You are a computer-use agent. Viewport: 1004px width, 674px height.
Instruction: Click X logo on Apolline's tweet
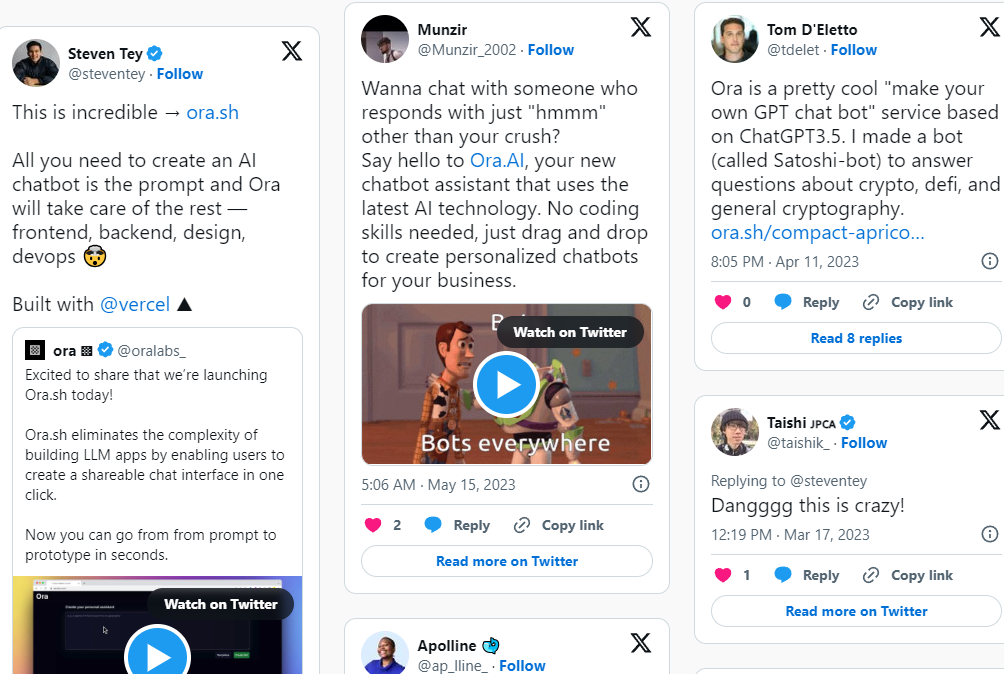pyautogui.click(x=641, y=643)
